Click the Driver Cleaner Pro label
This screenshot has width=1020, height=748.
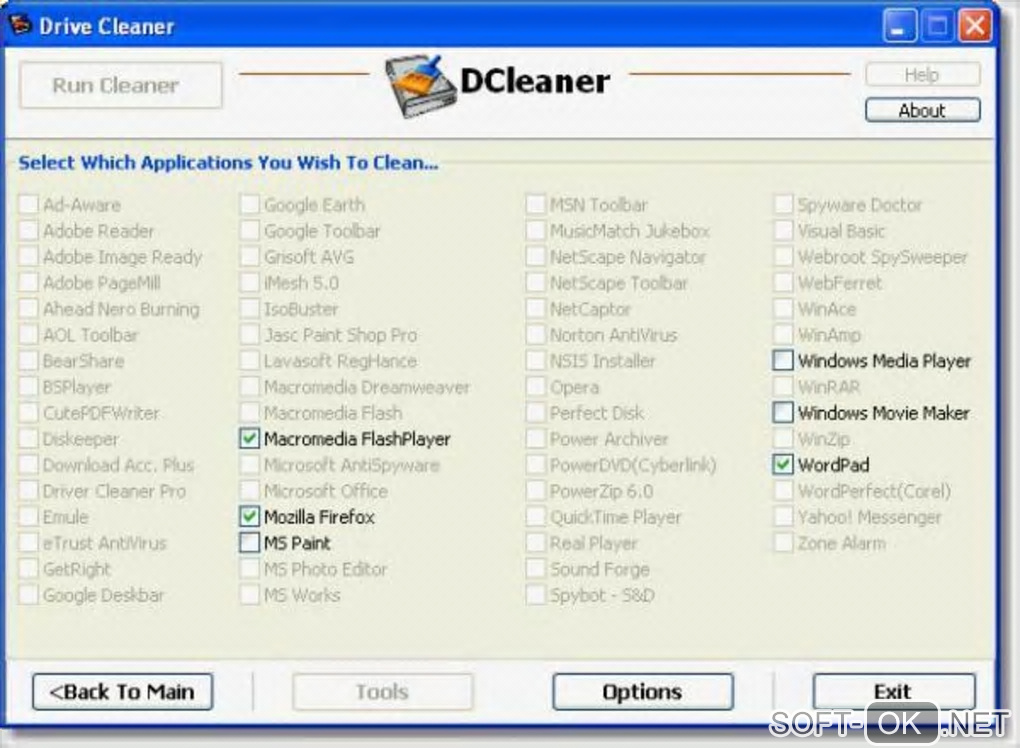pos(114,491)
